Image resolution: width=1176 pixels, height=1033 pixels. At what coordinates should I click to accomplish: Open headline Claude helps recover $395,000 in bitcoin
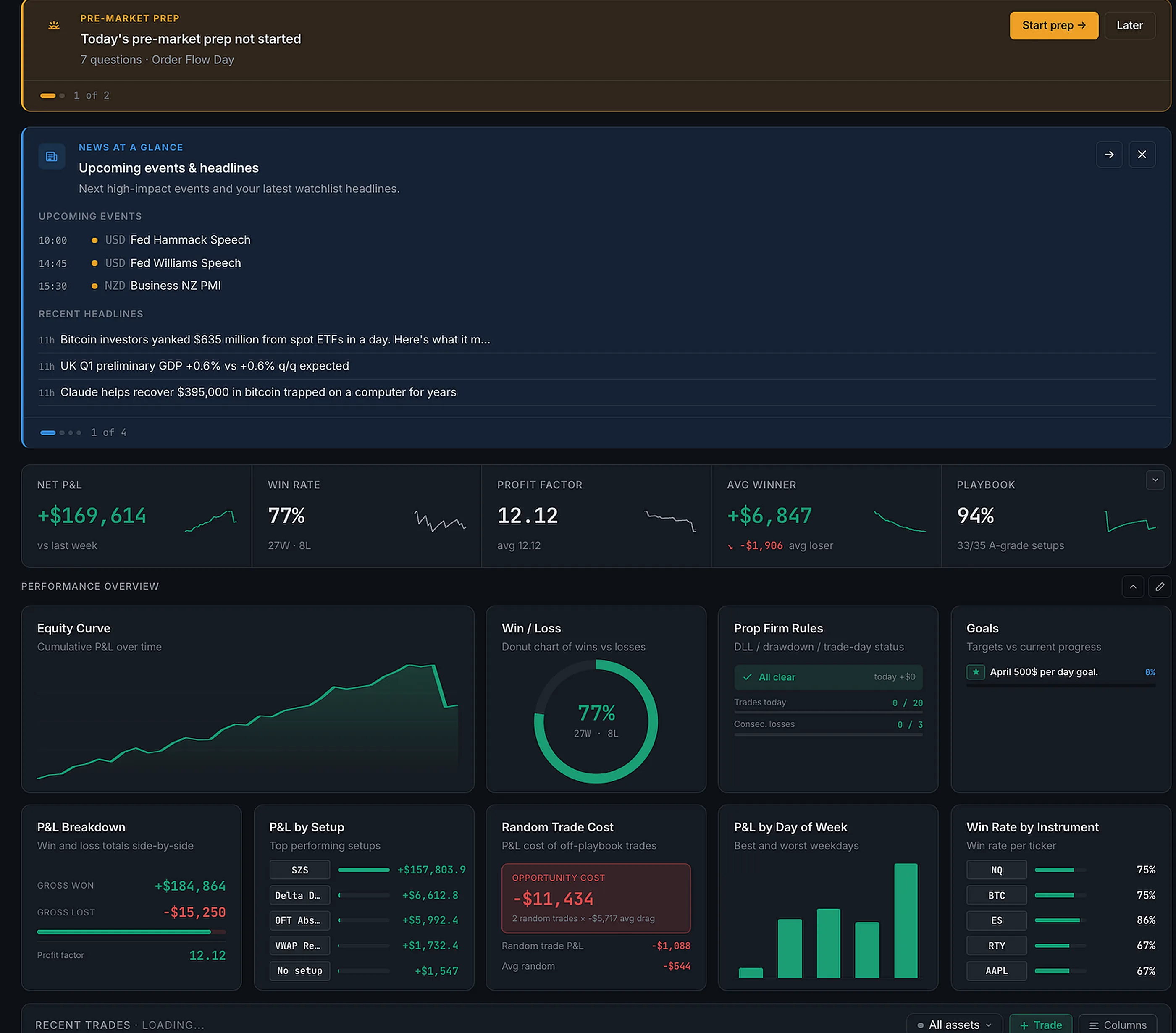[x=258, y=392]
